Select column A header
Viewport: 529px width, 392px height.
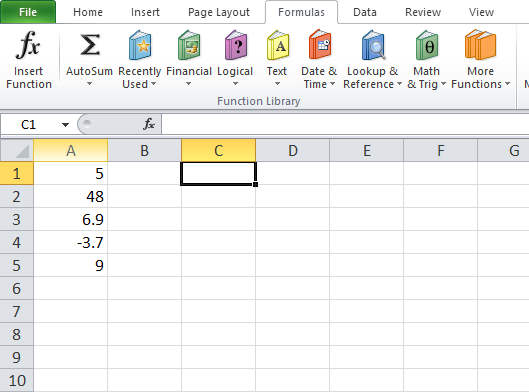[x=71, y=150]
